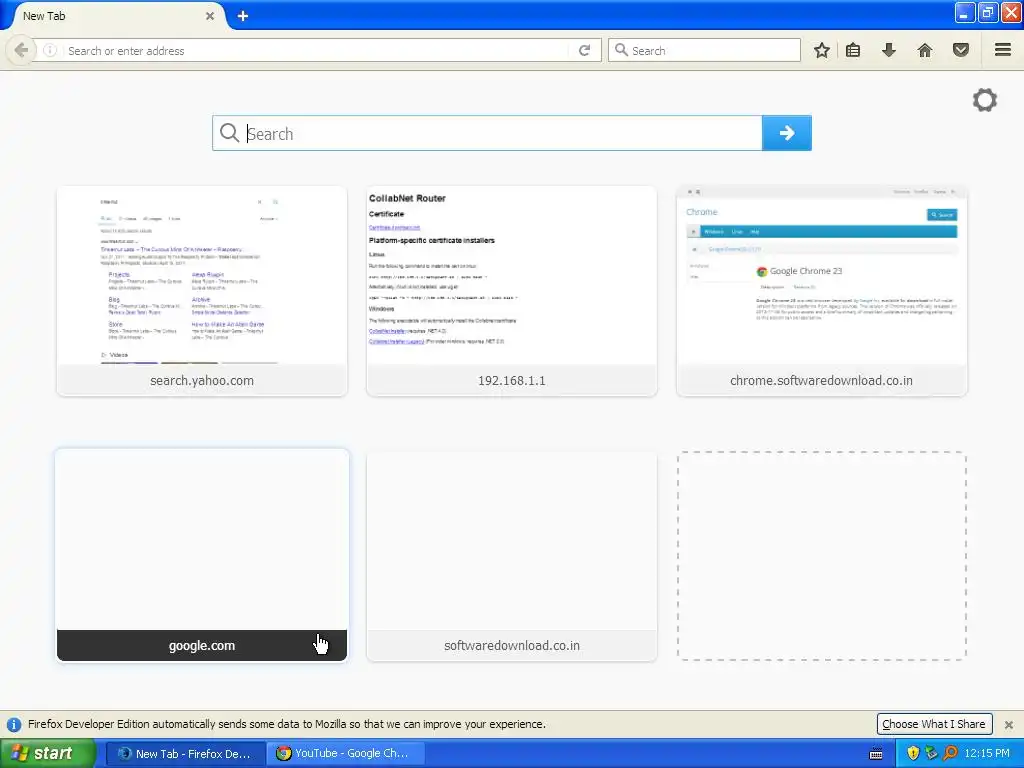Open the Pocket icon
1024x768 pixels.
961,50
